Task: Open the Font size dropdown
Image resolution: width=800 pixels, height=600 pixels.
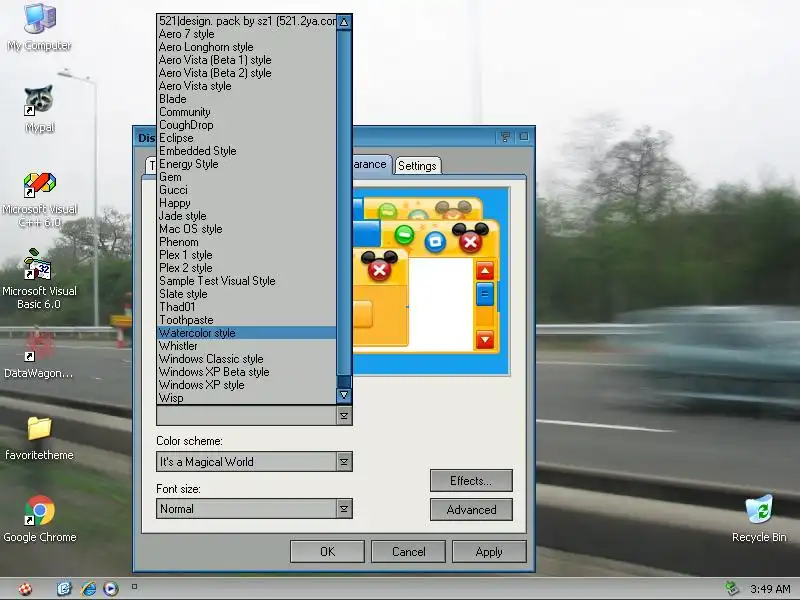Action: (344, 509)
